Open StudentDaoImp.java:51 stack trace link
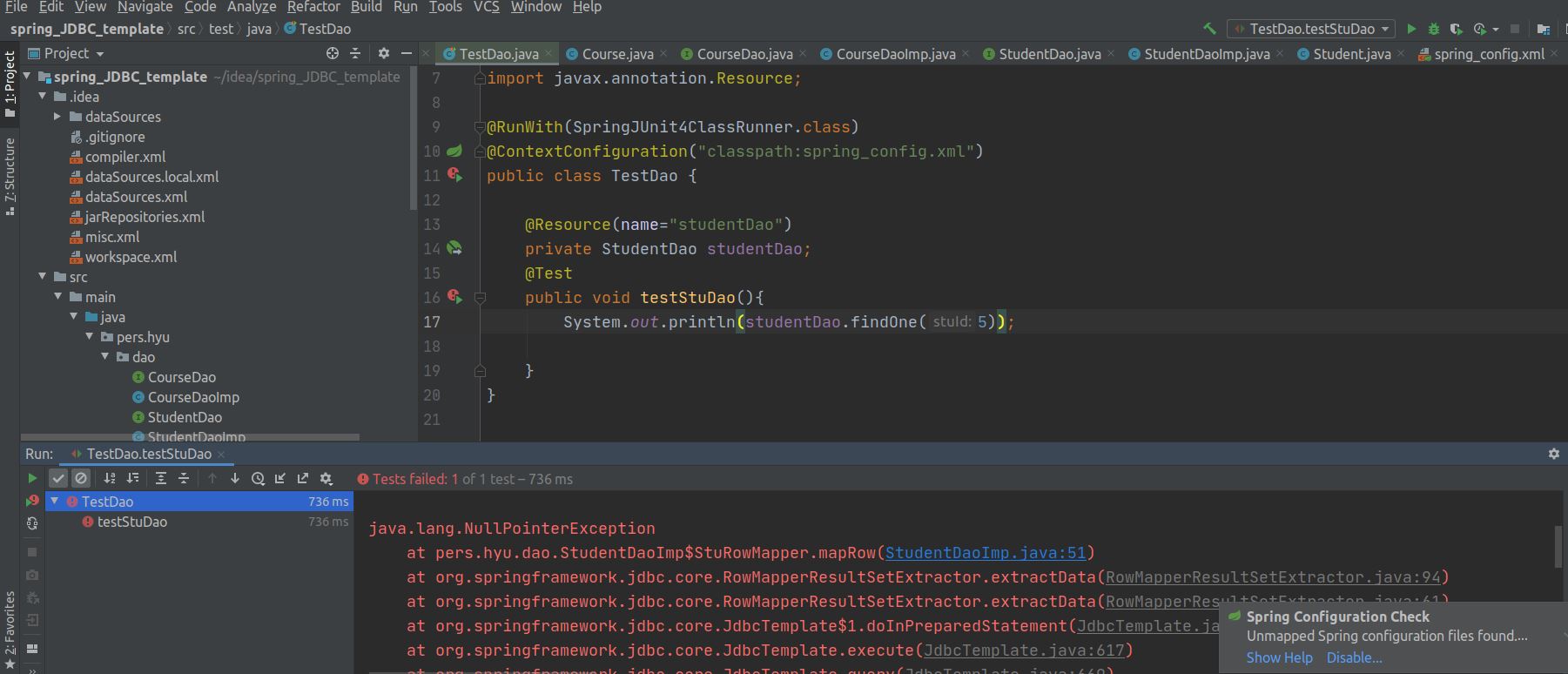The width and height of the screenshot is (1568, 674). click(x=986, y=553)
